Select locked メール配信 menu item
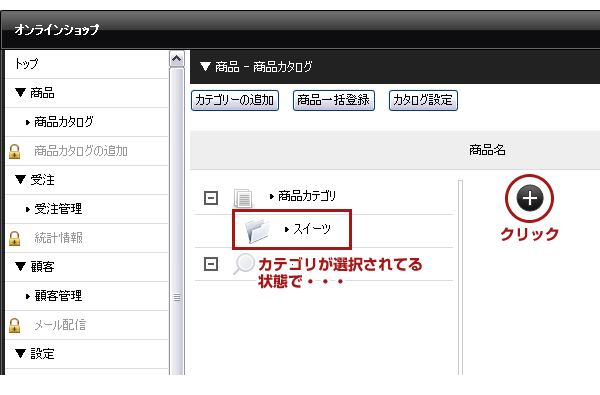 [60, 325]
